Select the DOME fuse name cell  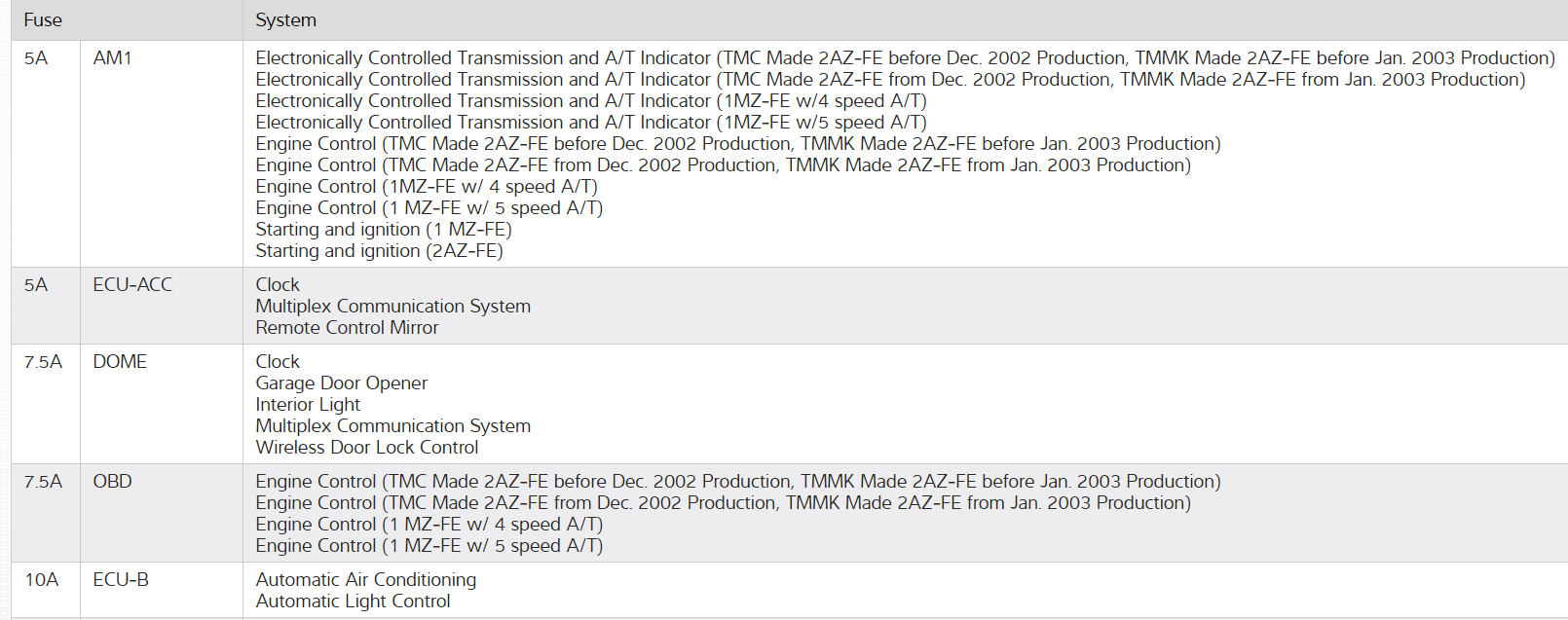(120, 362)
